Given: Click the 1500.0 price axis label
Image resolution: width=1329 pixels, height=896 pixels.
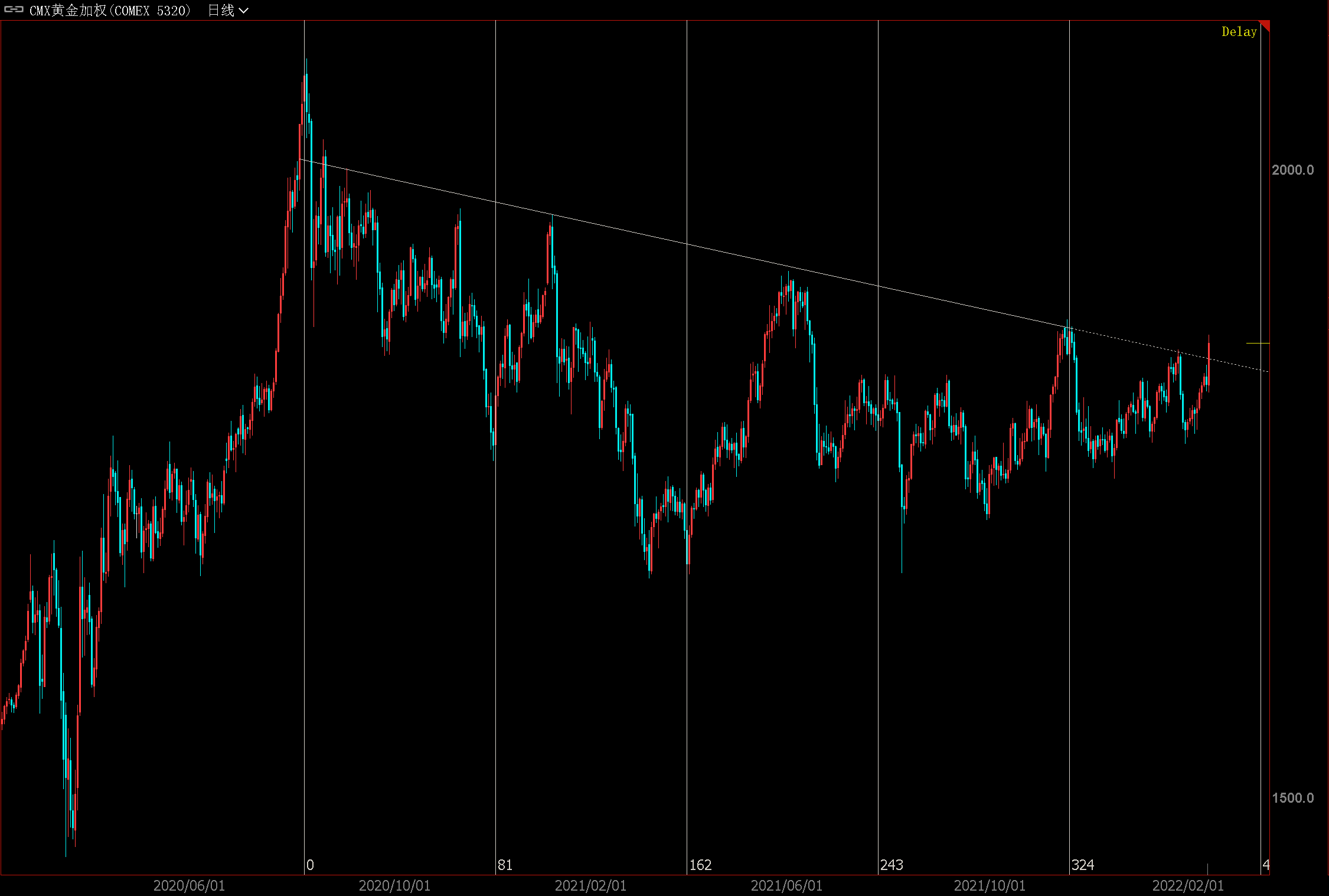Looking at the screenshot, I should (x=1292, y=798).
